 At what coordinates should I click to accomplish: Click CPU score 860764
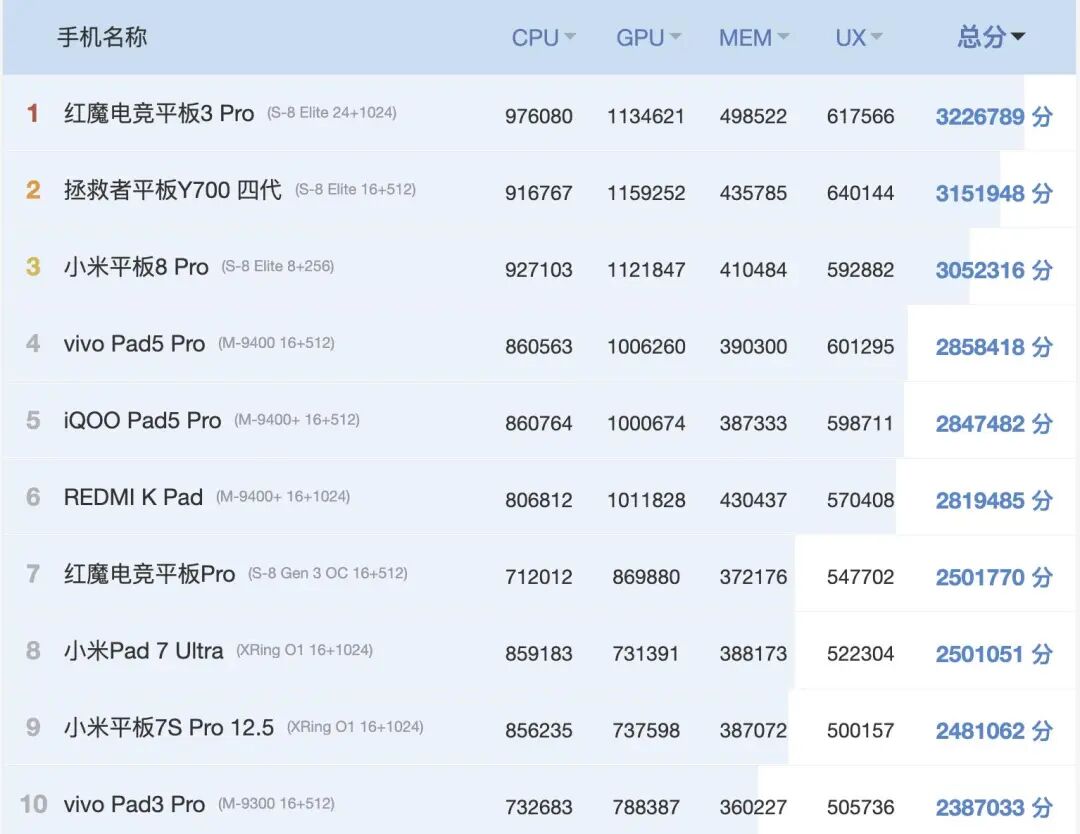click(x=539, y=424)
